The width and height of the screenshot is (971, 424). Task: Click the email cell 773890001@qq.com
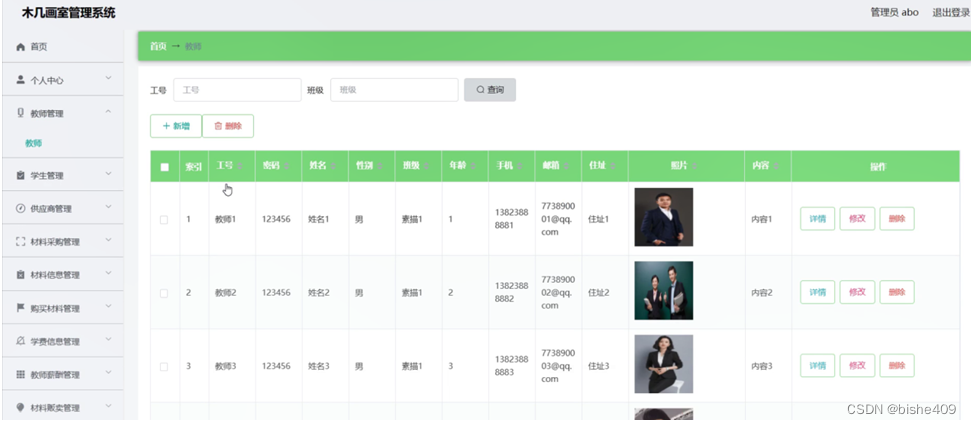[558, 219]
